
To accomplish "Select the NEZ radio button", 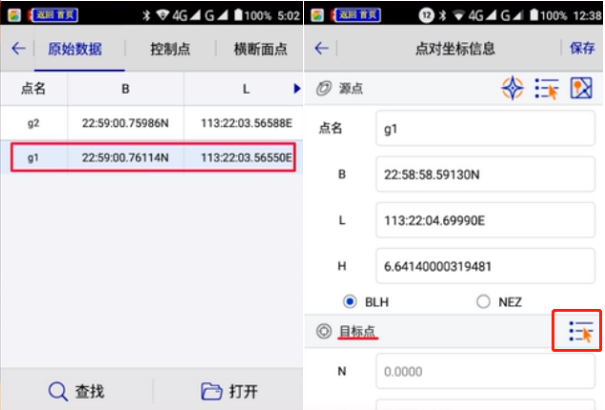I will pyautogui.click(x=483, y=301).
